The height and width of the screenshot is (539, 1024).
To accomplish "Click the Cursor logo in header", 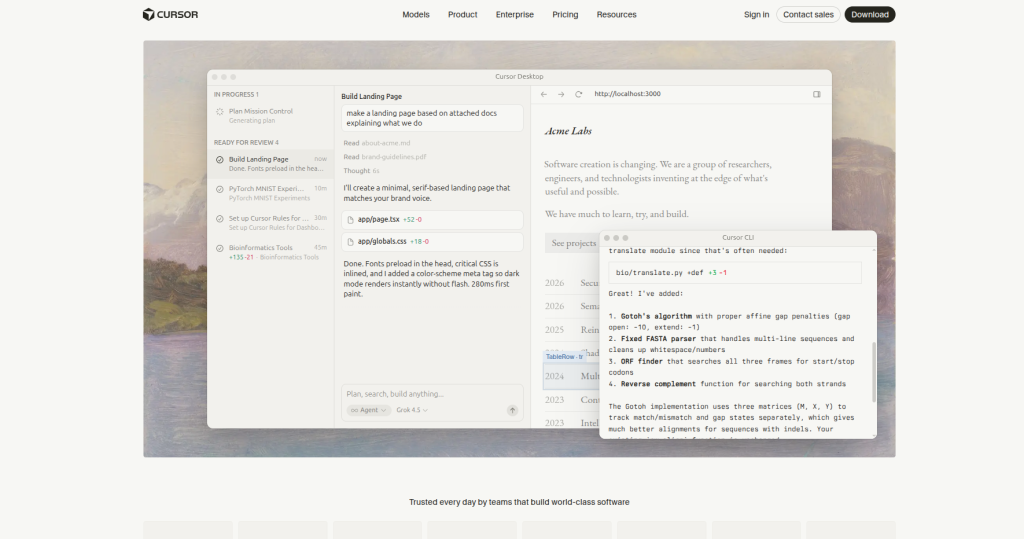I will pyautogui.click(x=170, y=14).
